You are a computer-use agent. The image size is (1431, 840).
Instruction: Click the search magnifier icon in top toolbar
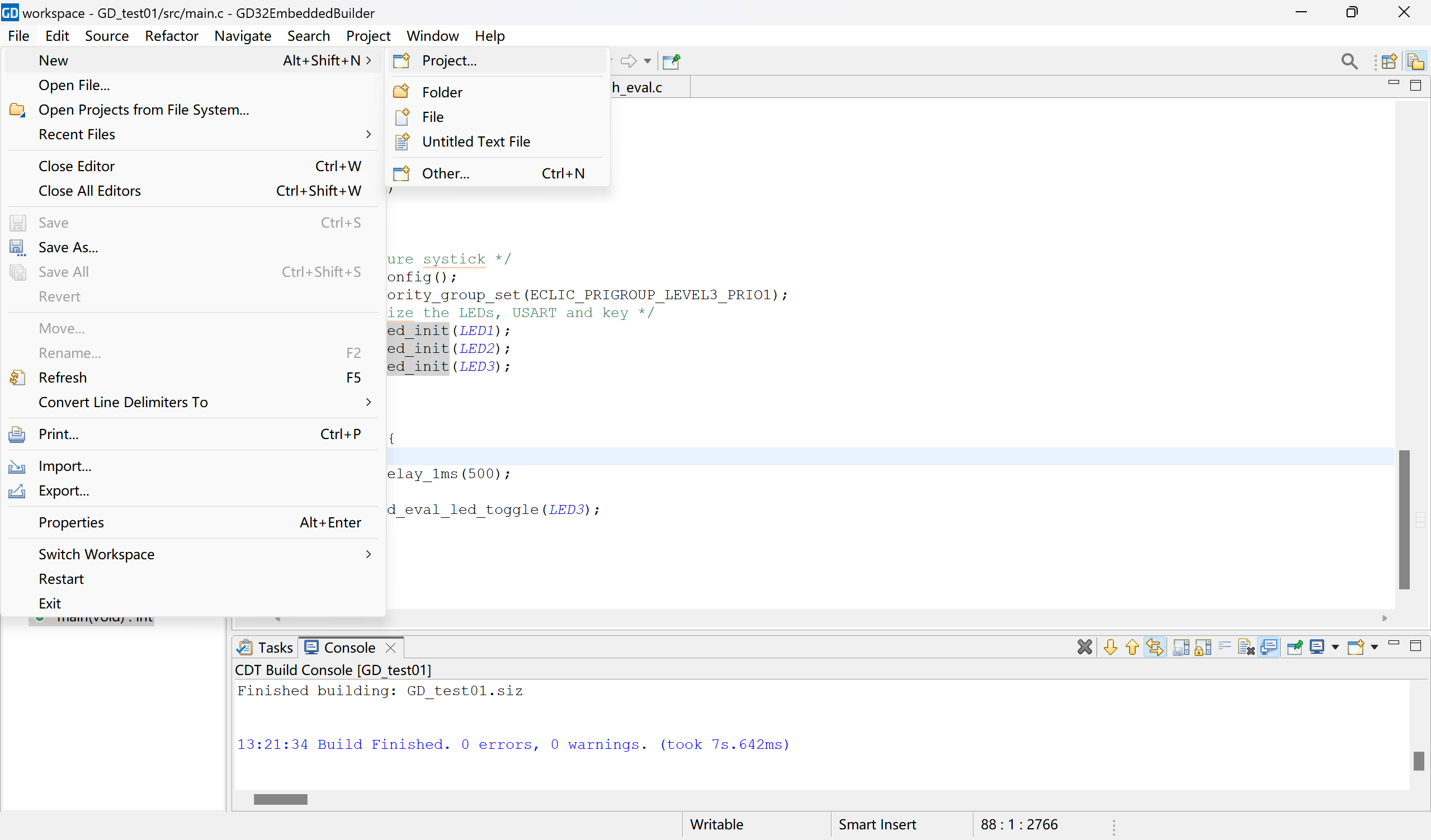tap(1349, 62)
